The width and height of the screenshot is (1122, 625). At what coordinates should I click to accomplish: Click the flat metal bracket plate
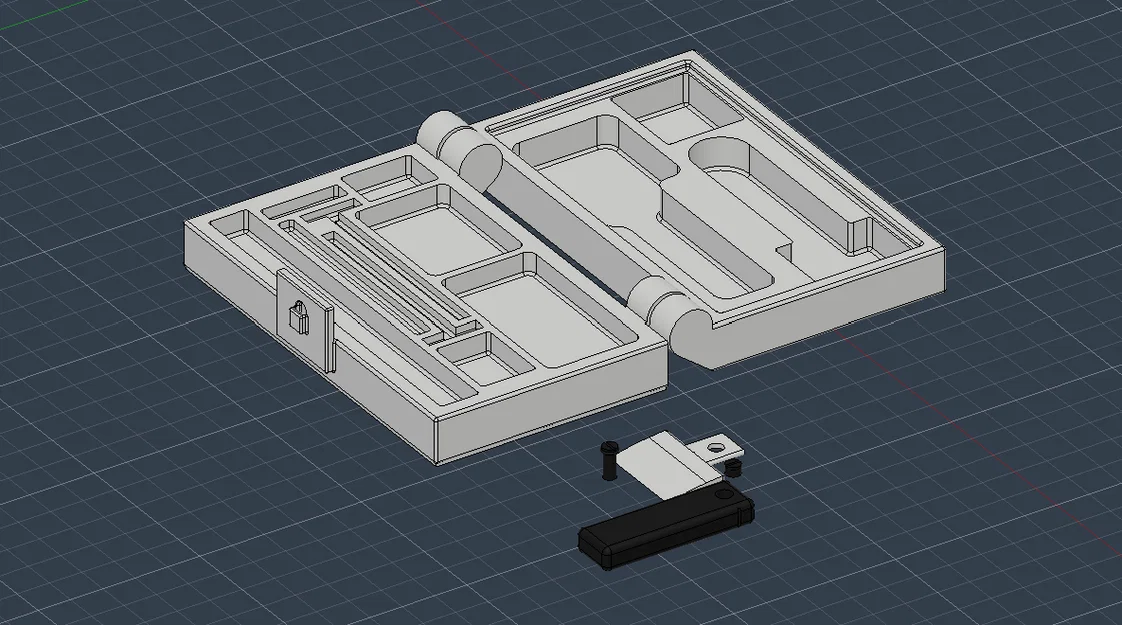(668, 465)
